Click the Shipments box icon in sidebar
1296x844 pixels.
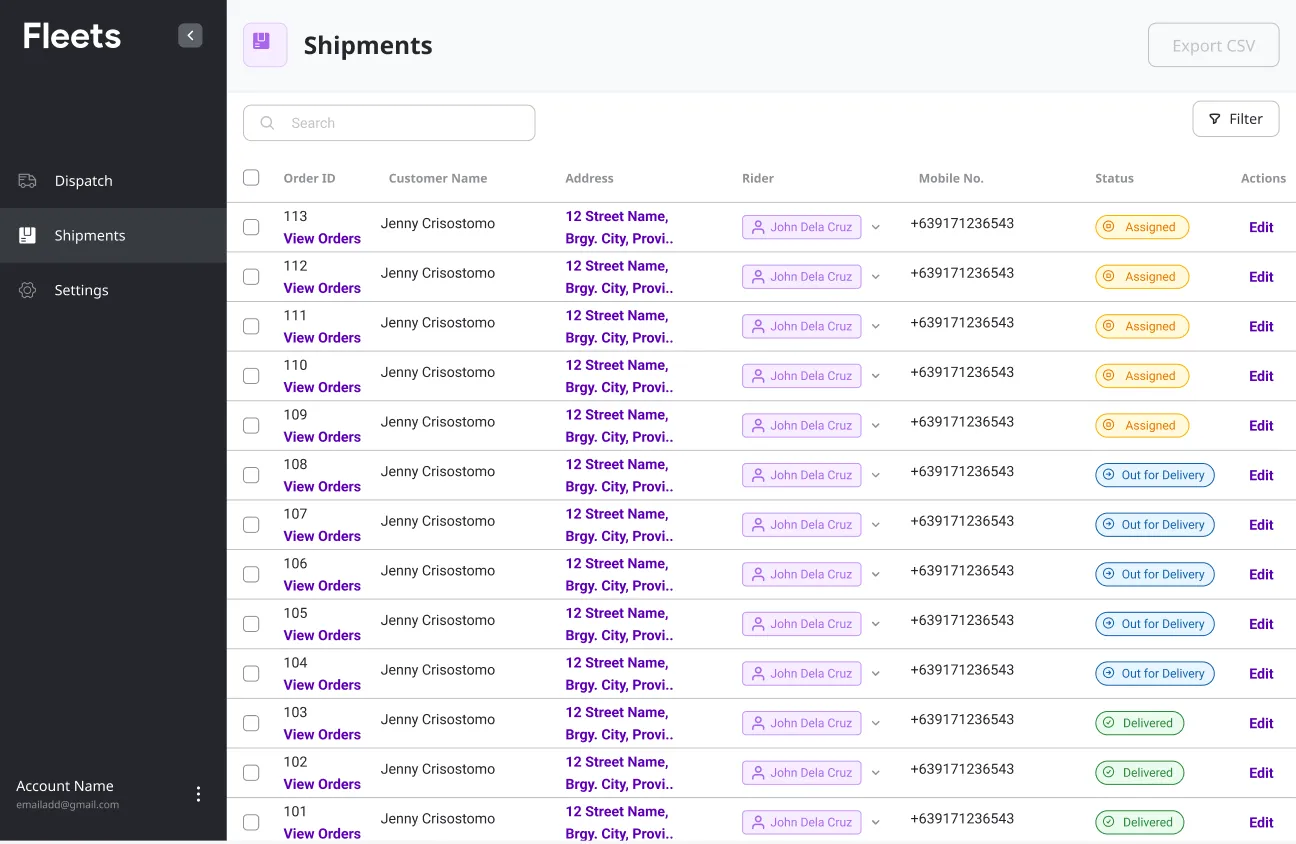[27, 236]
